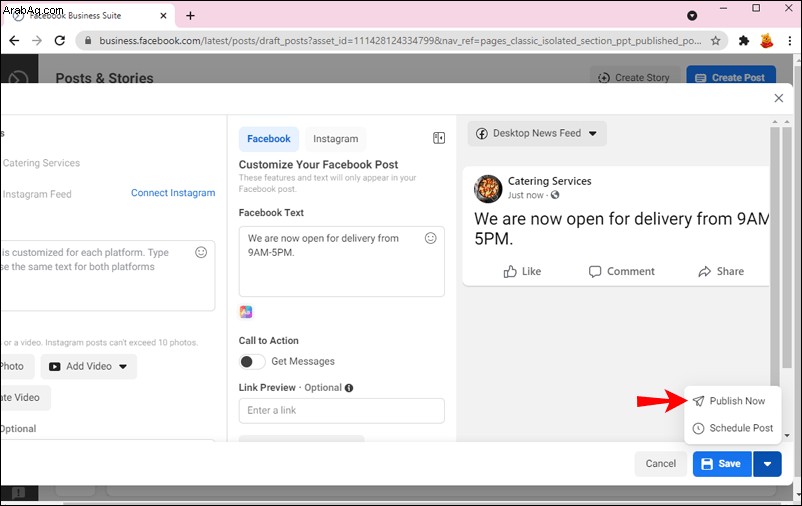Click the Like thumbs-up in post preview
The height and width of the screenshot is (506, 802).
tap(510, 271)
